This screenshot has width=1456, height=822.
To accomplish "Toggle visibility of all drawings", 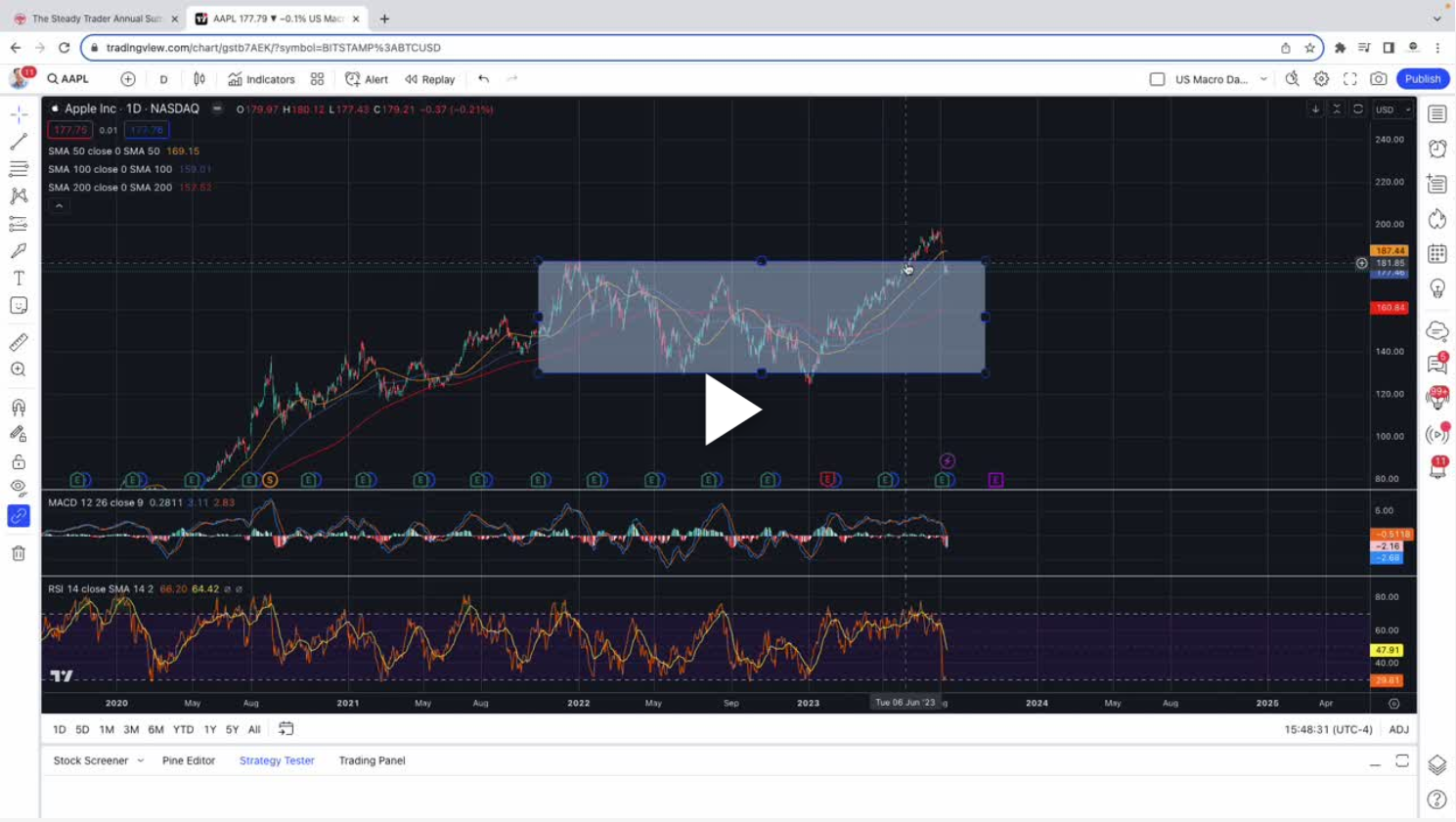I will click(19, 488).
